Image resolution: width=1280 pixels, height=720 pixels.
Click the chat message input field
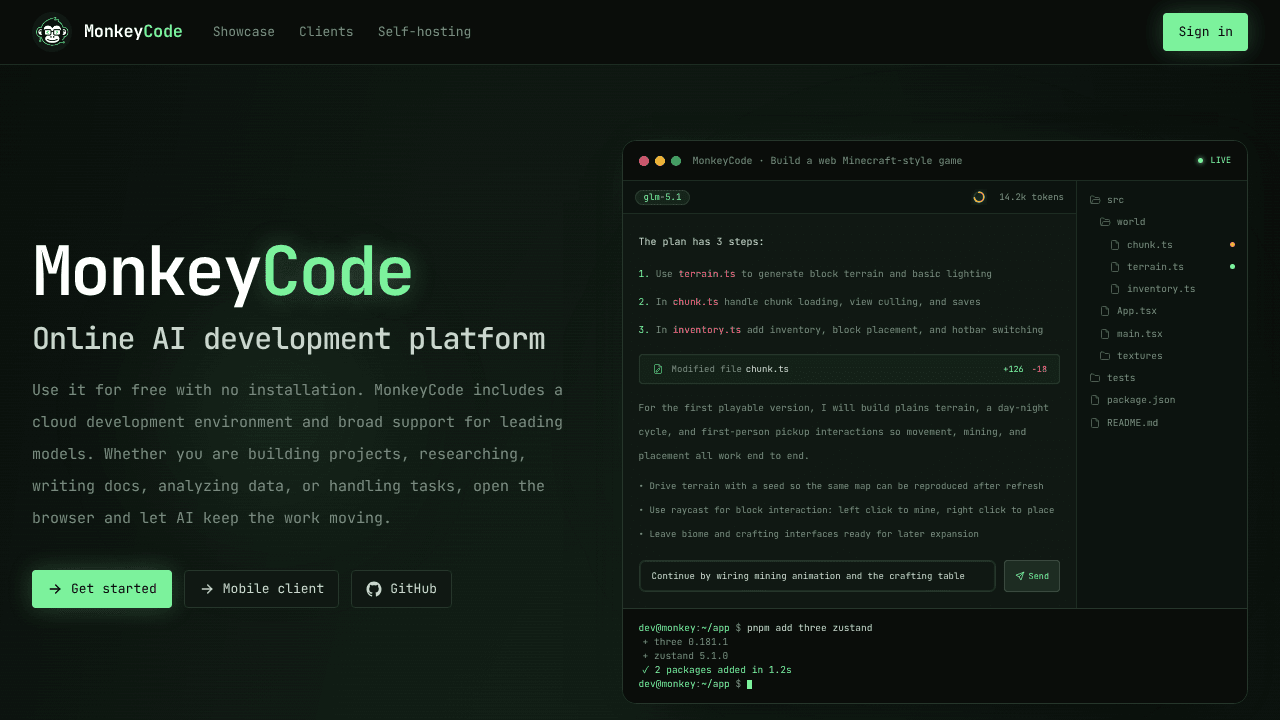817,576
